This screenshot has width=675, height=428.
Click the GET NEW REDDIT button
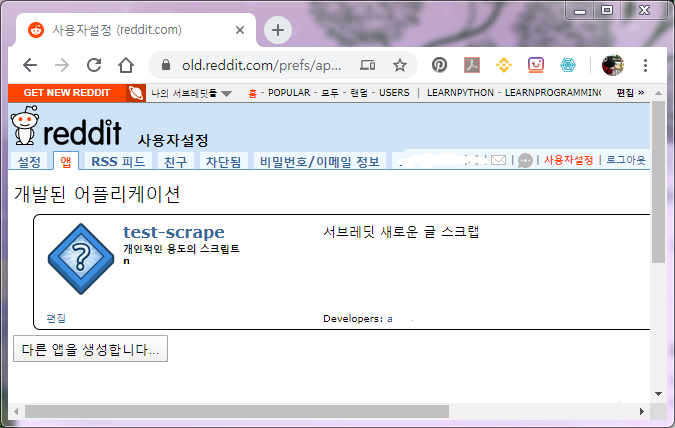(67, 93)
